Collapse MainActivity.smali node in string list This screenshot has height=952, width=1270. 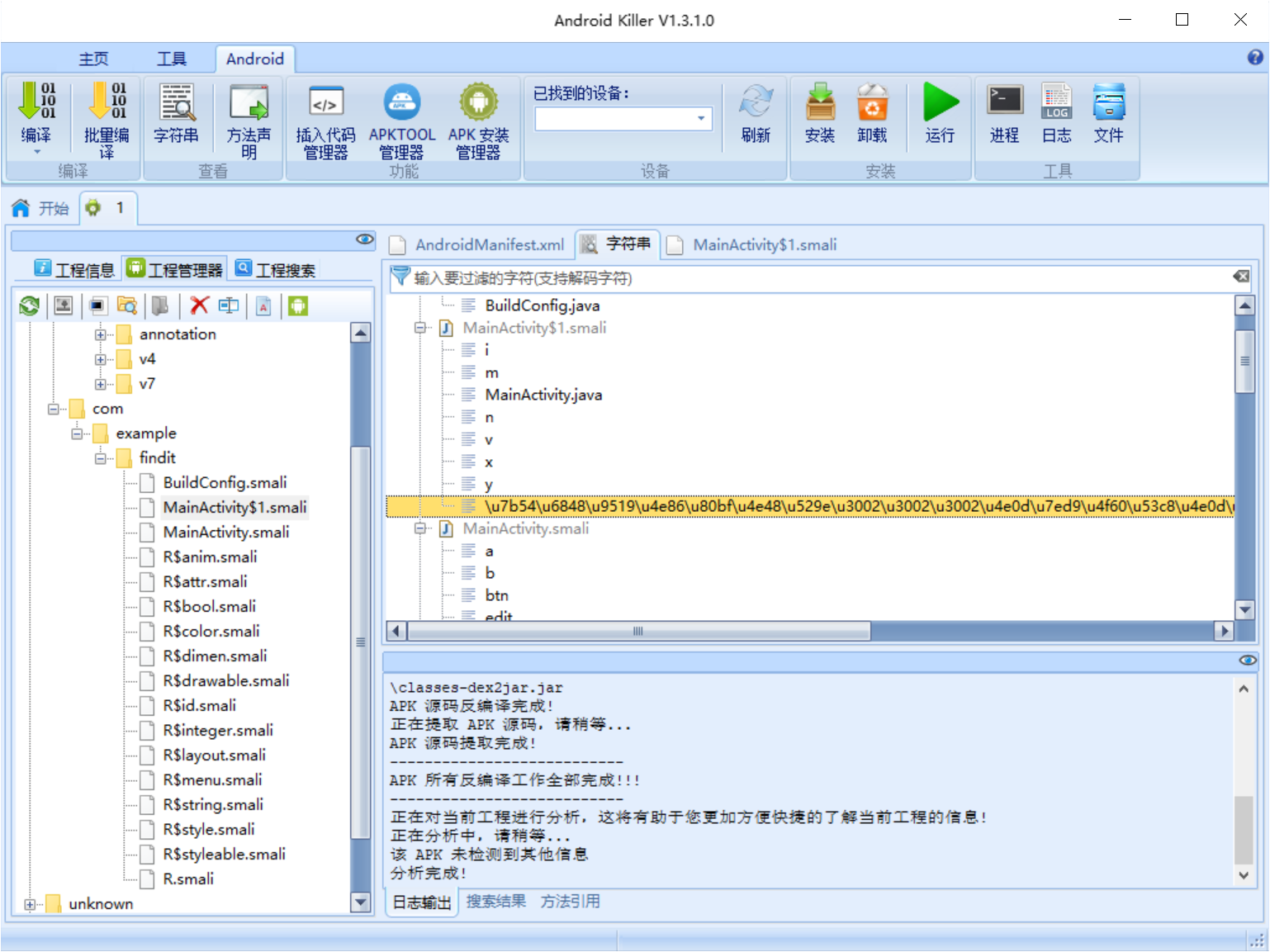(x=420, y=528)
